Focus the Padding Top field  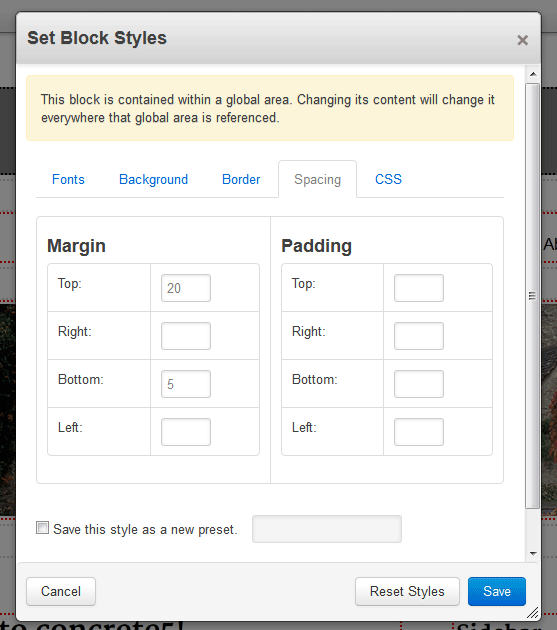tap(419, 288)
